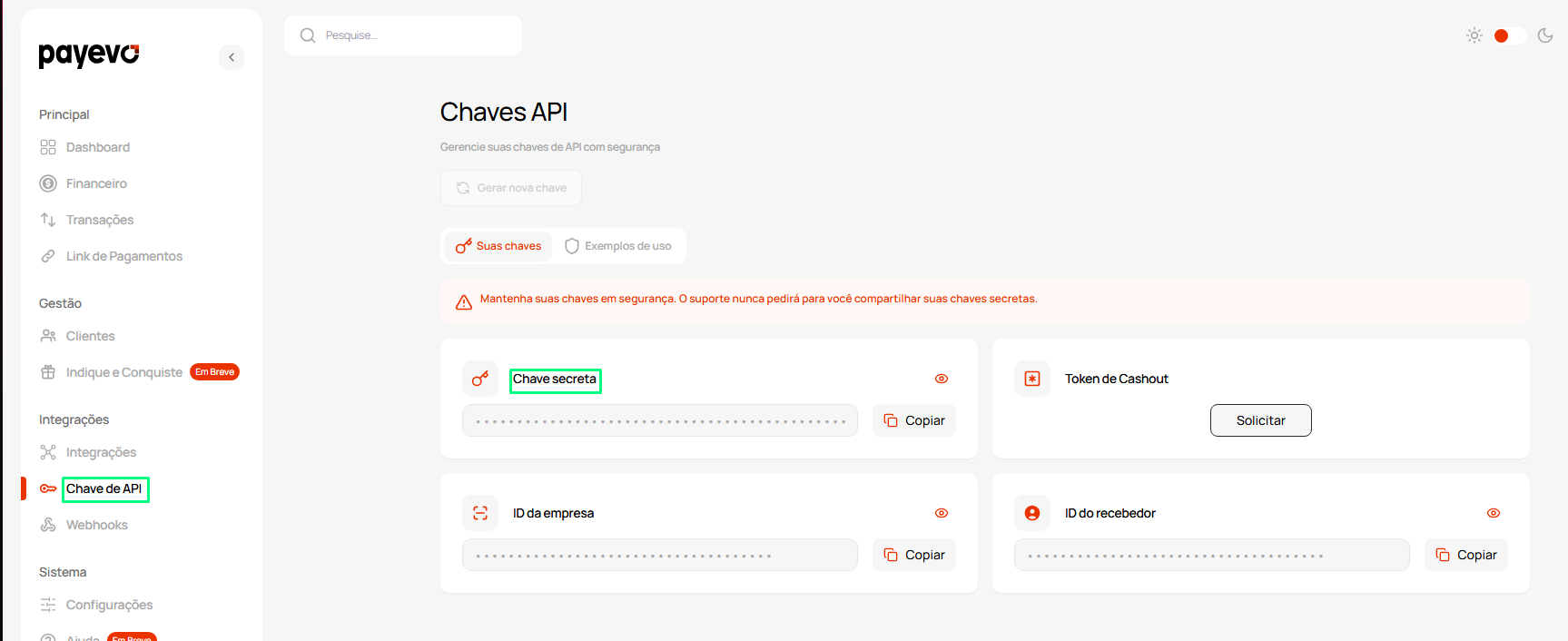The height and width of the screenshot is (641, 1568).
Task: Click the Webhooks icon
Action: 48,525
